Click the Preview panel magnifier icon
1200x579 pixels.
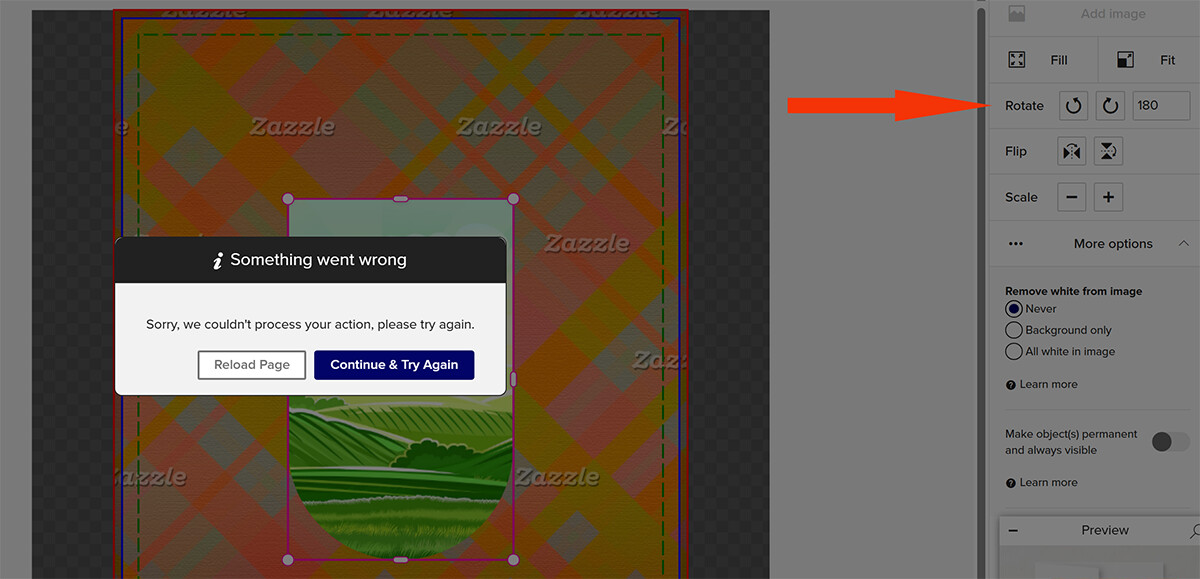[x=1195, y=531]
